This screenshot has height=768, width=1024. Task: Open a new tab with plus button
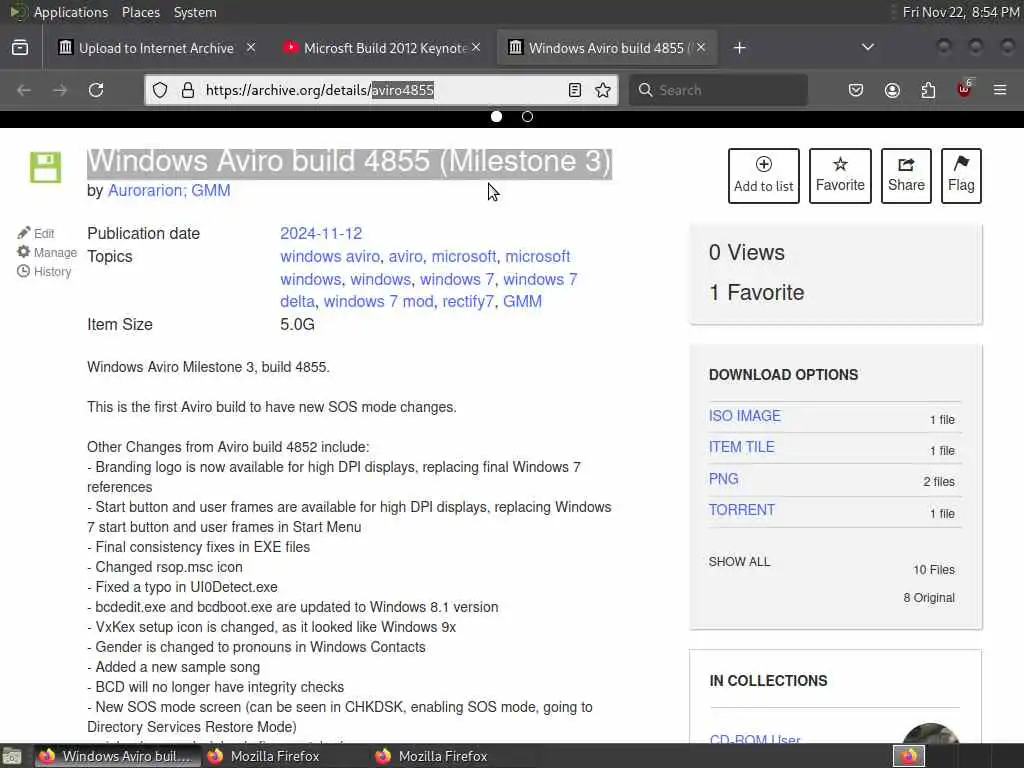(739, 48)
